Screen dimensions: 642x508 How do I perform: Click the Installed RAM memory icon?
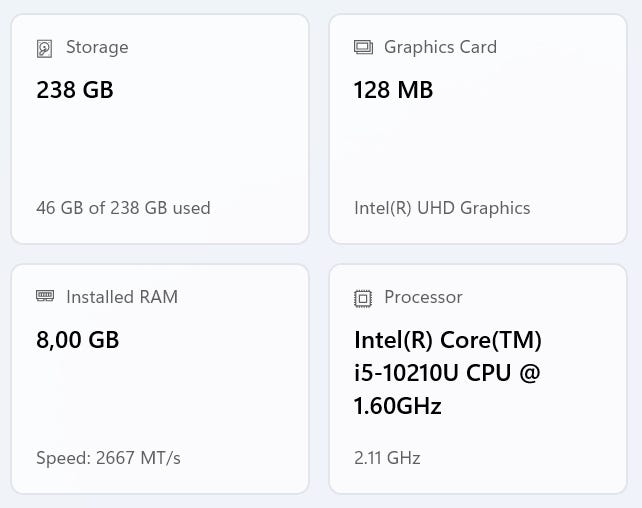point(44,296)
